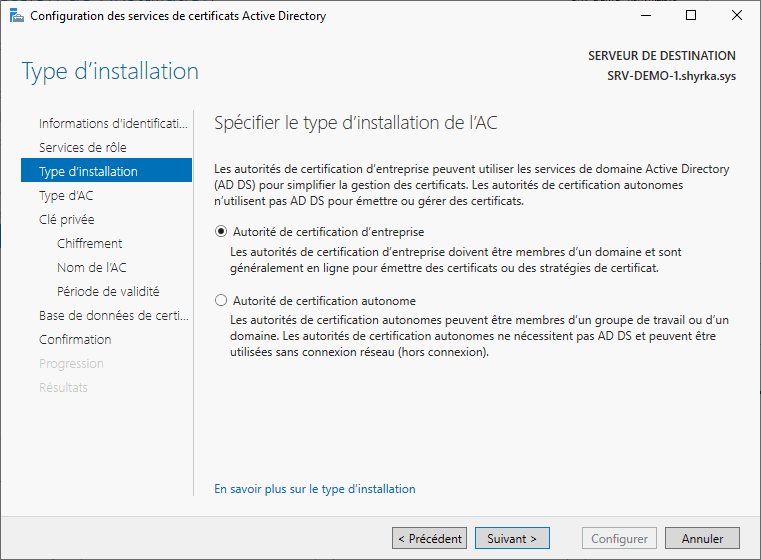Screen dimensions: 761x560
Task: Close the AD CS configuration window
Action: pos(737,16)
